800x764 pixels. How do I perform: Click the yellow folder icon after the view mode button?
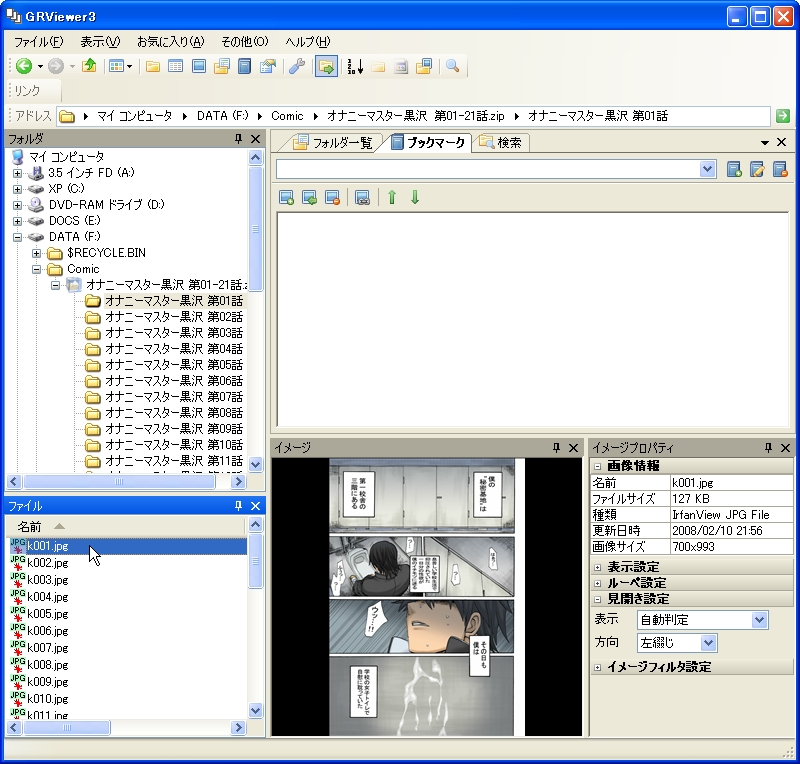point(153,66)
